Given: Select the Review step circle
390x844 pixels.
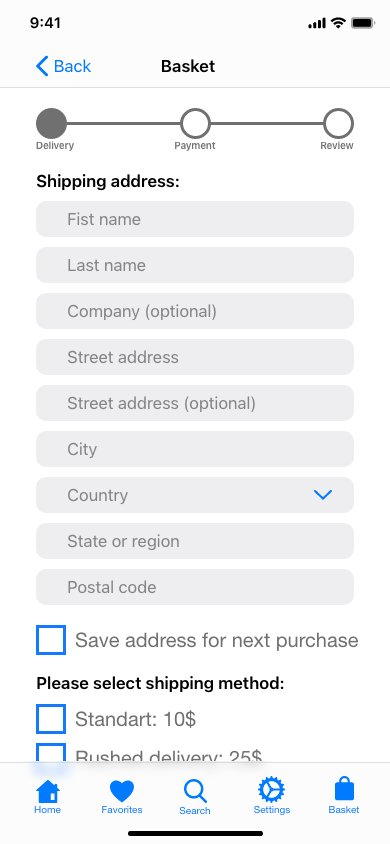Looking at the screenshot, I should (x=338, y=123).
